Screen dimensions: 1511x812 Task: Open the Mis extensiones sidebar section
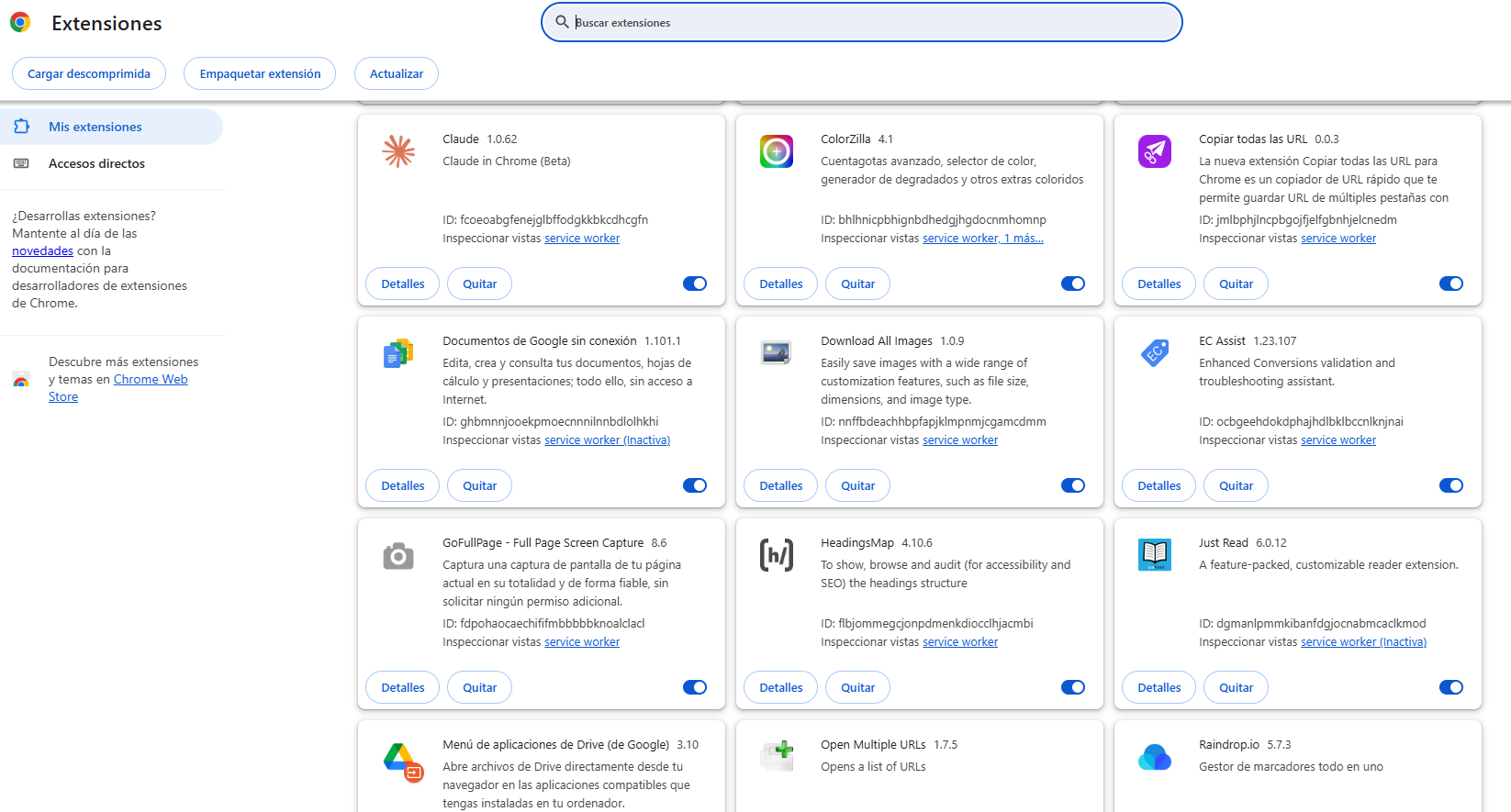(95, 127)
